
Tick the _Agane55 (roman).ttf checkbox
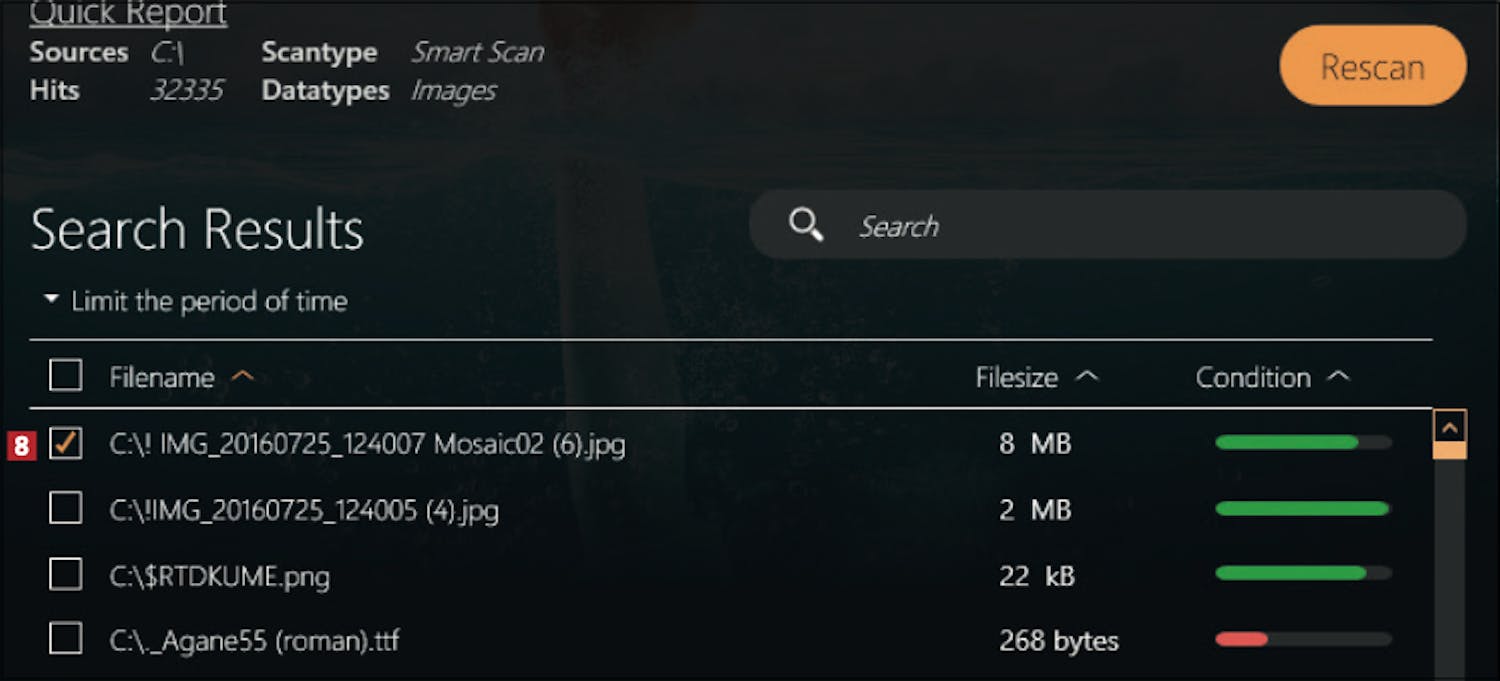point(66,639)
